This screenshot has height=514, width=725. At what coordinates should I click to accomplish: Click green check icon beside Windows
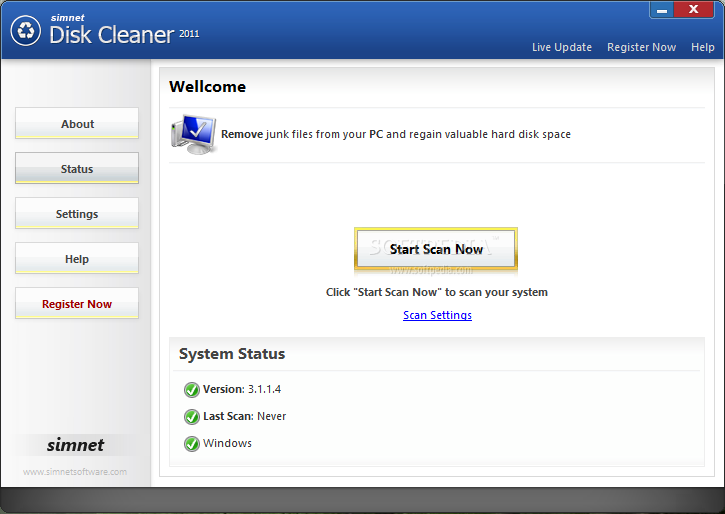[191, 444]
